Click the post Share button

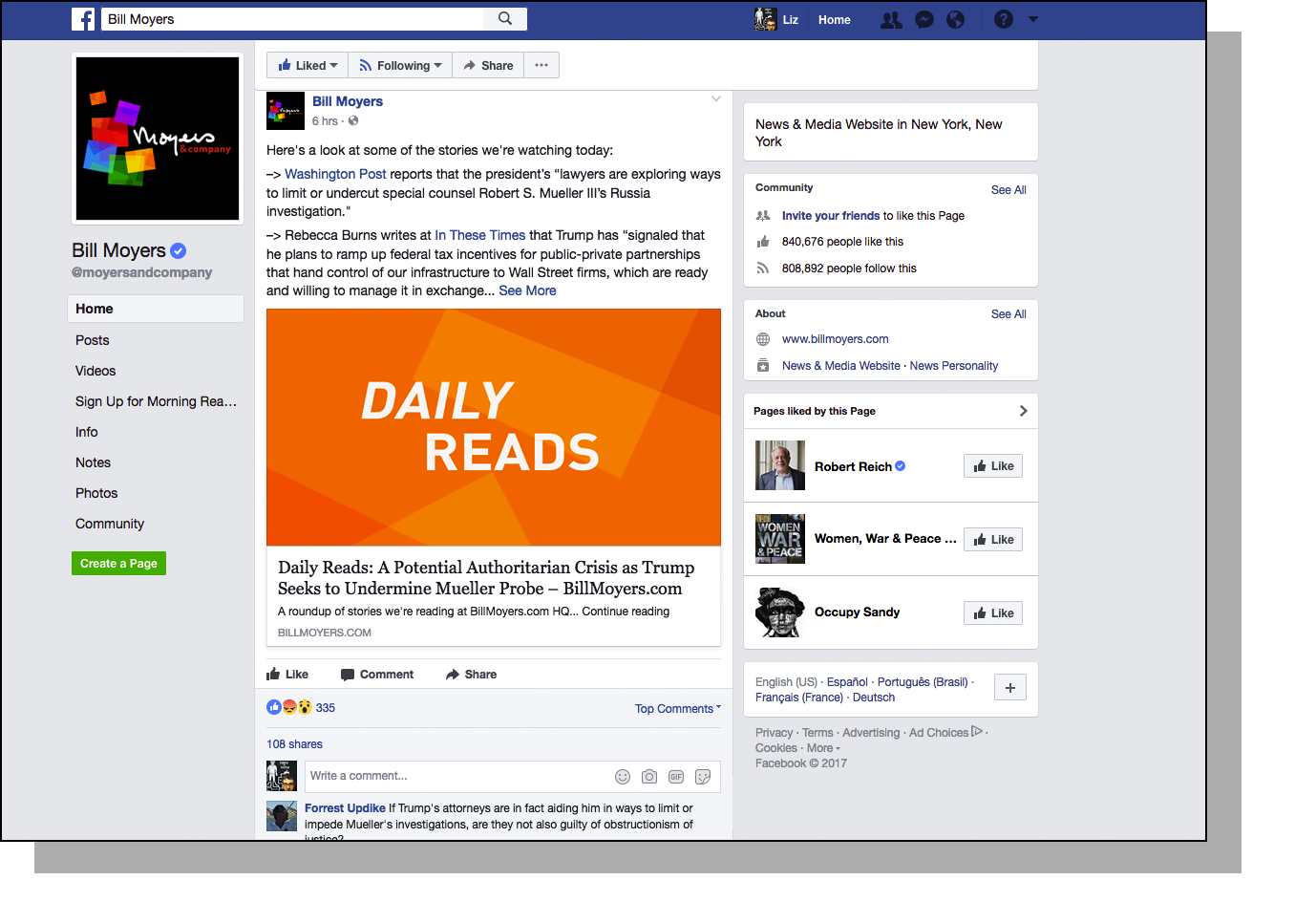(x=471, y=675)
